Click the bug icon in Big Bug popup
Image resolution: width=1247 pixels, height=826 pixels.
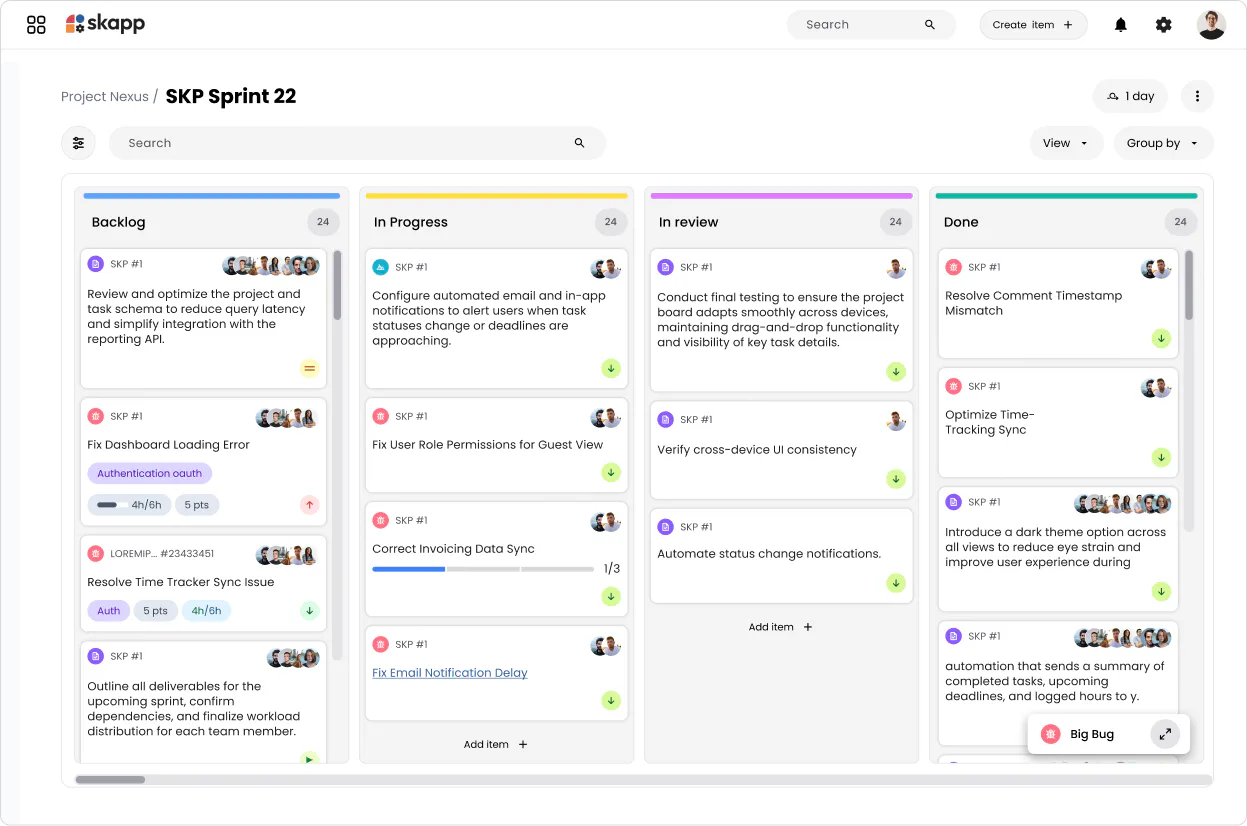click(1050, 734)
